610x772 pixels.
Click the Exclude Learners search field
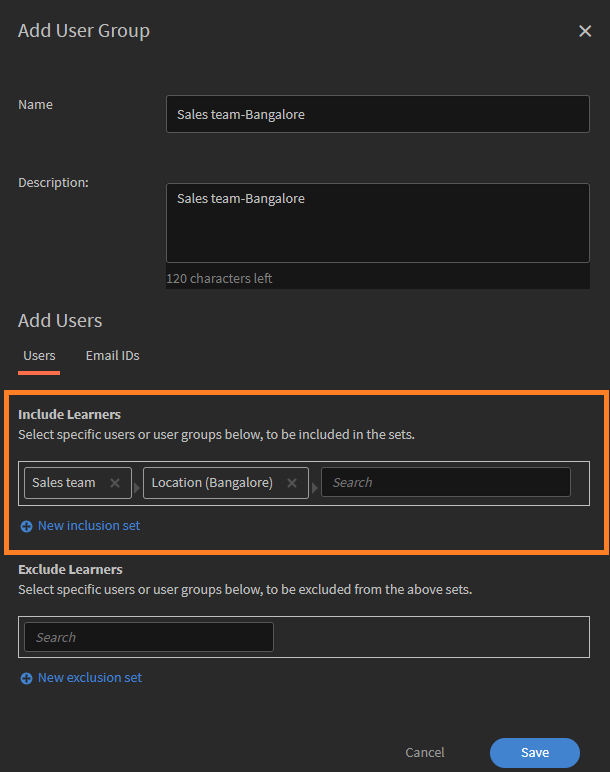tap(149, 637)
